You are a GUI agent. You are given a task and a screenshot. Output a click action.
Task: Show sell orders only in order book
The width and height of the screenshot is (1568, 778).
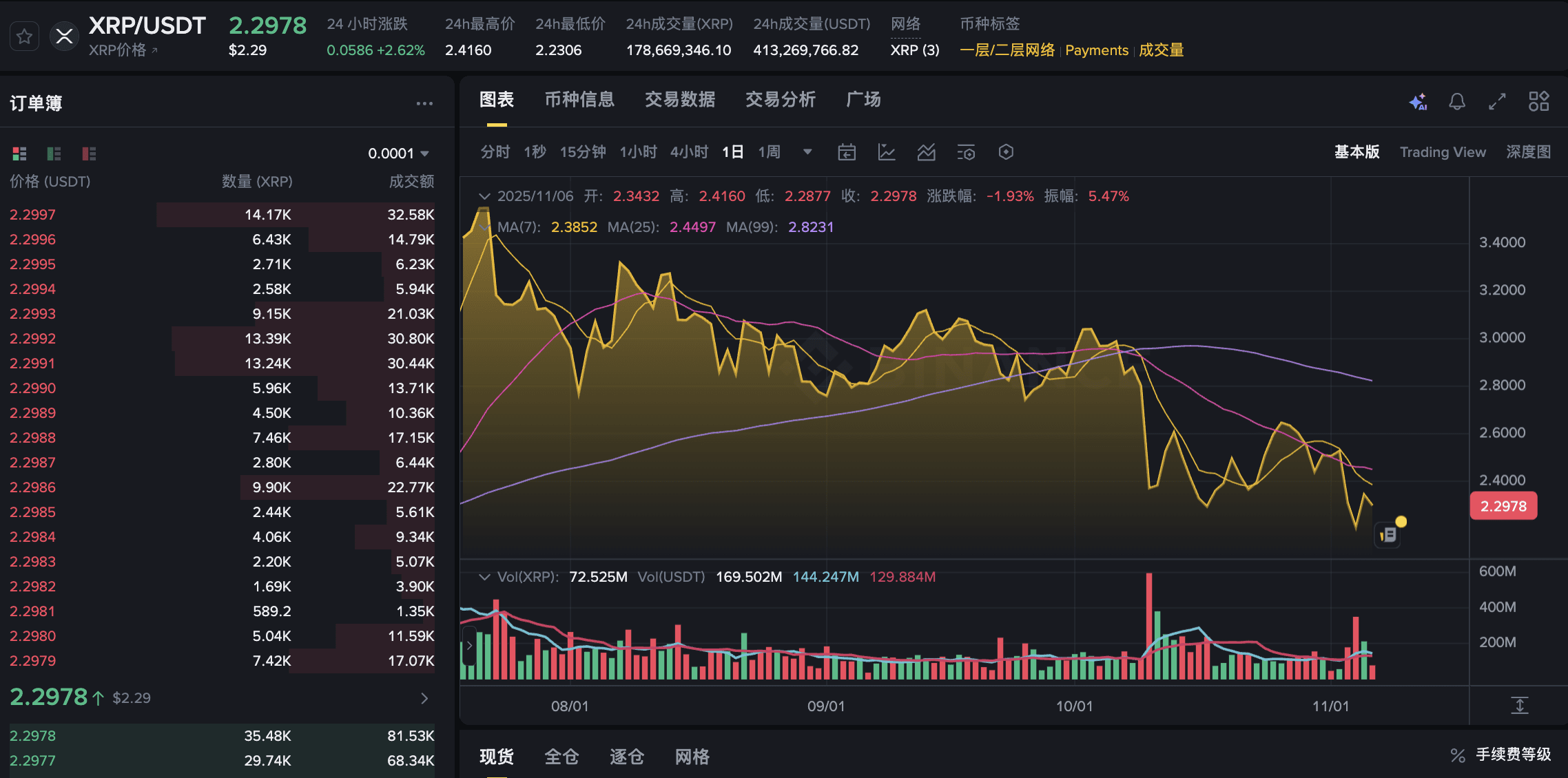point(88,154)
